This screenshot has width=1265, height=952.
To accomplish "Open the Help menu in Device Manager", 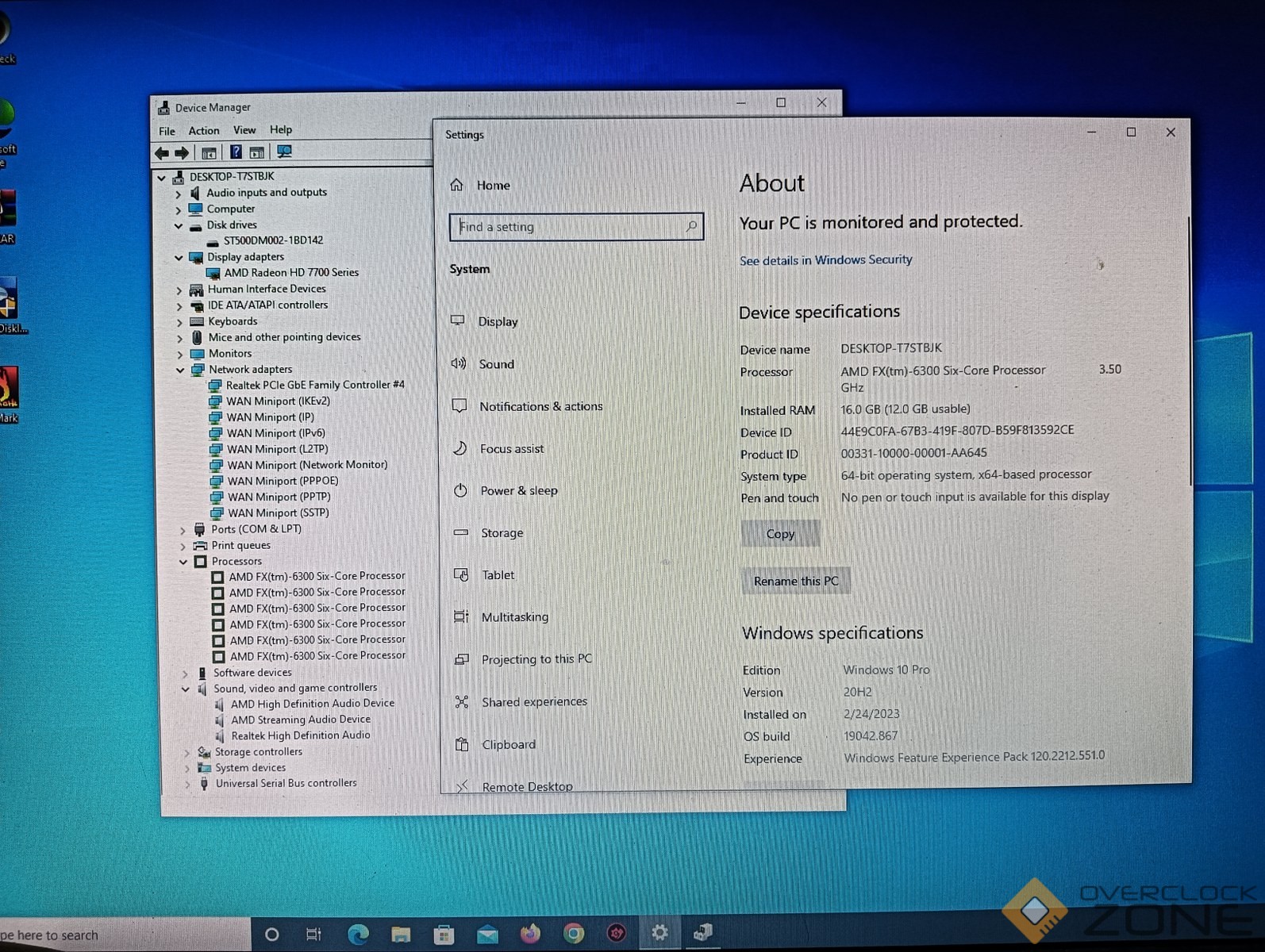I will point(281,129).
